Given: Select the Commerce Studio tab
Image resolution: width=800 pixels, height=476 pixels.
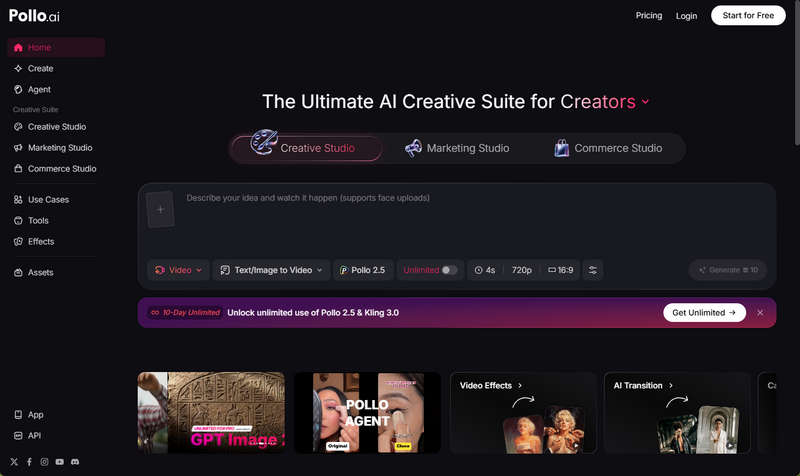Looking at the screenshot, I should [608, 148].
